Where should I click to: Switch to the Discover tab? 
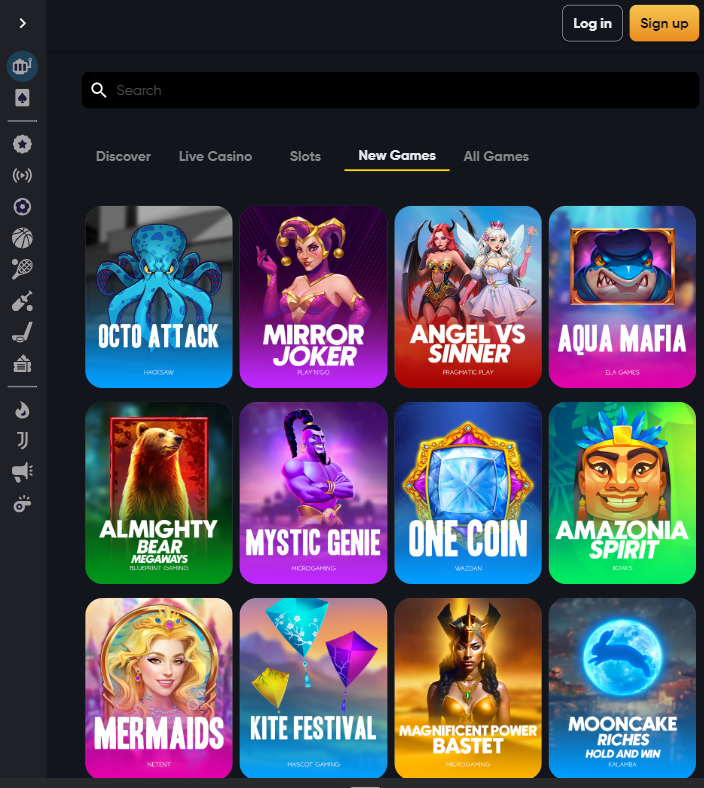coord(123,156)
